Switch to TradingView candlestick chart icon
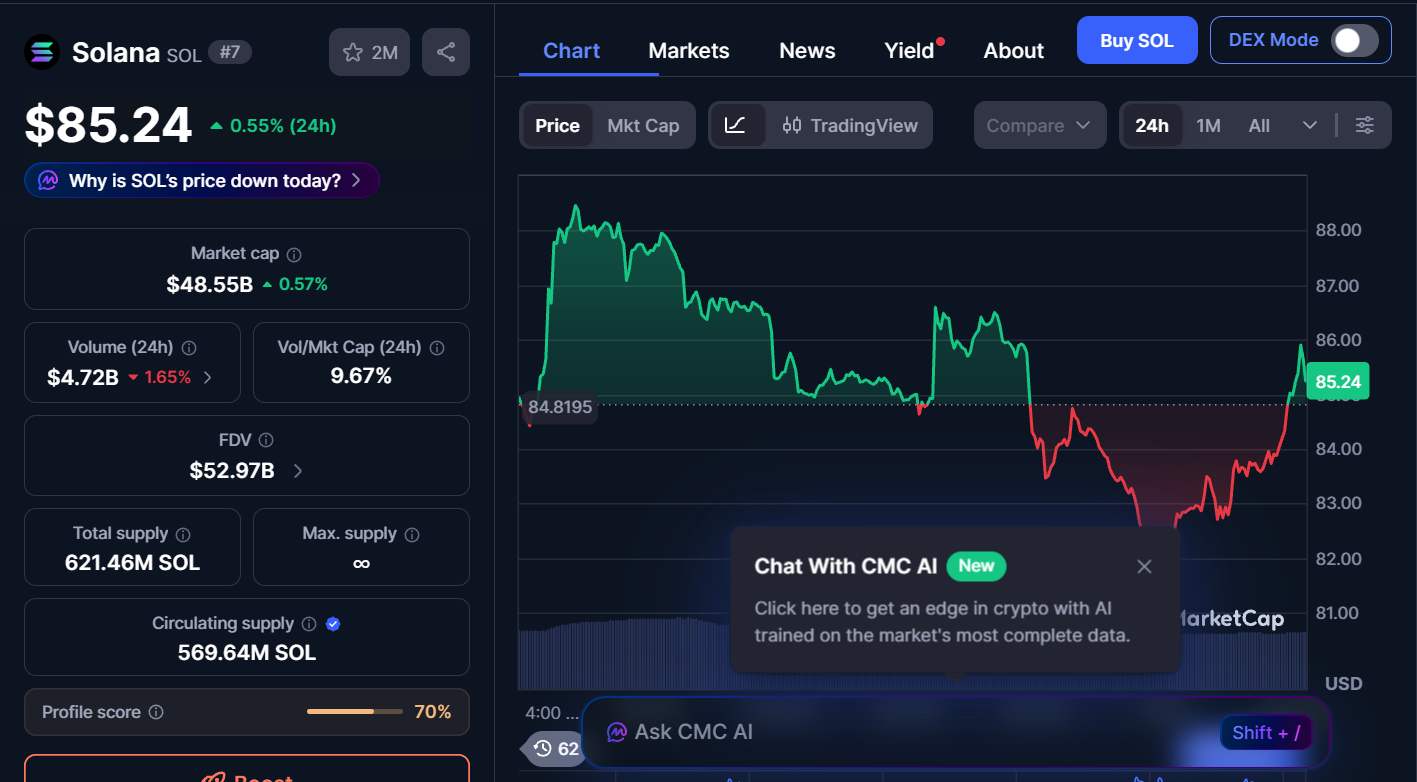The image size is (1417, 782). (792, 125)
